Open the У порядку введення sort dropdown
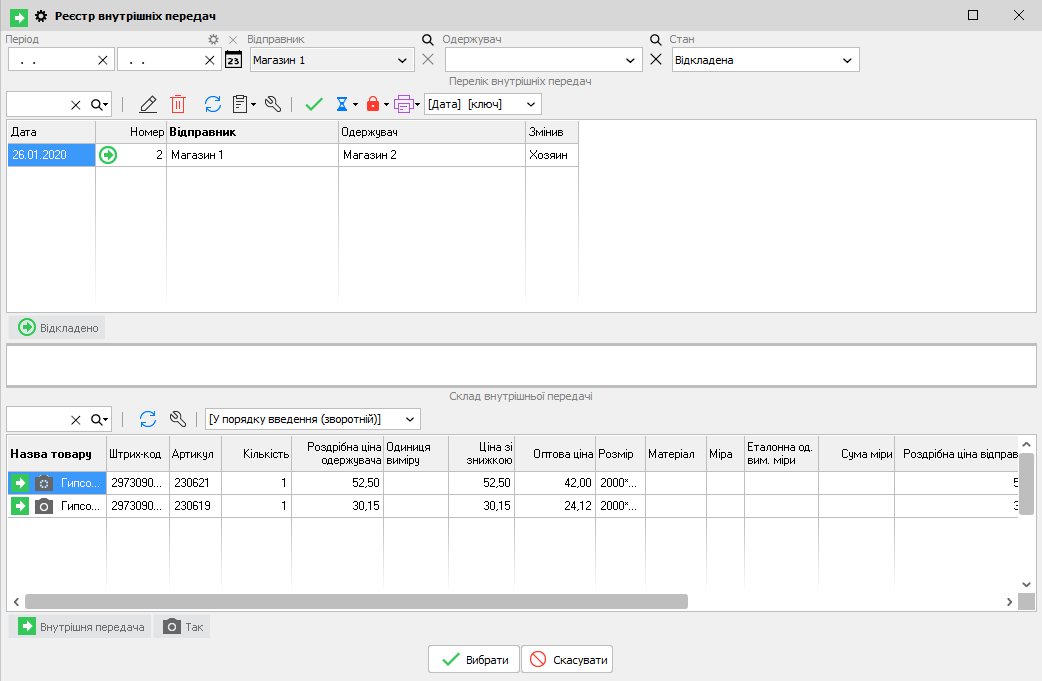Screen dimensions: 1042x681 tap(311, 419)
